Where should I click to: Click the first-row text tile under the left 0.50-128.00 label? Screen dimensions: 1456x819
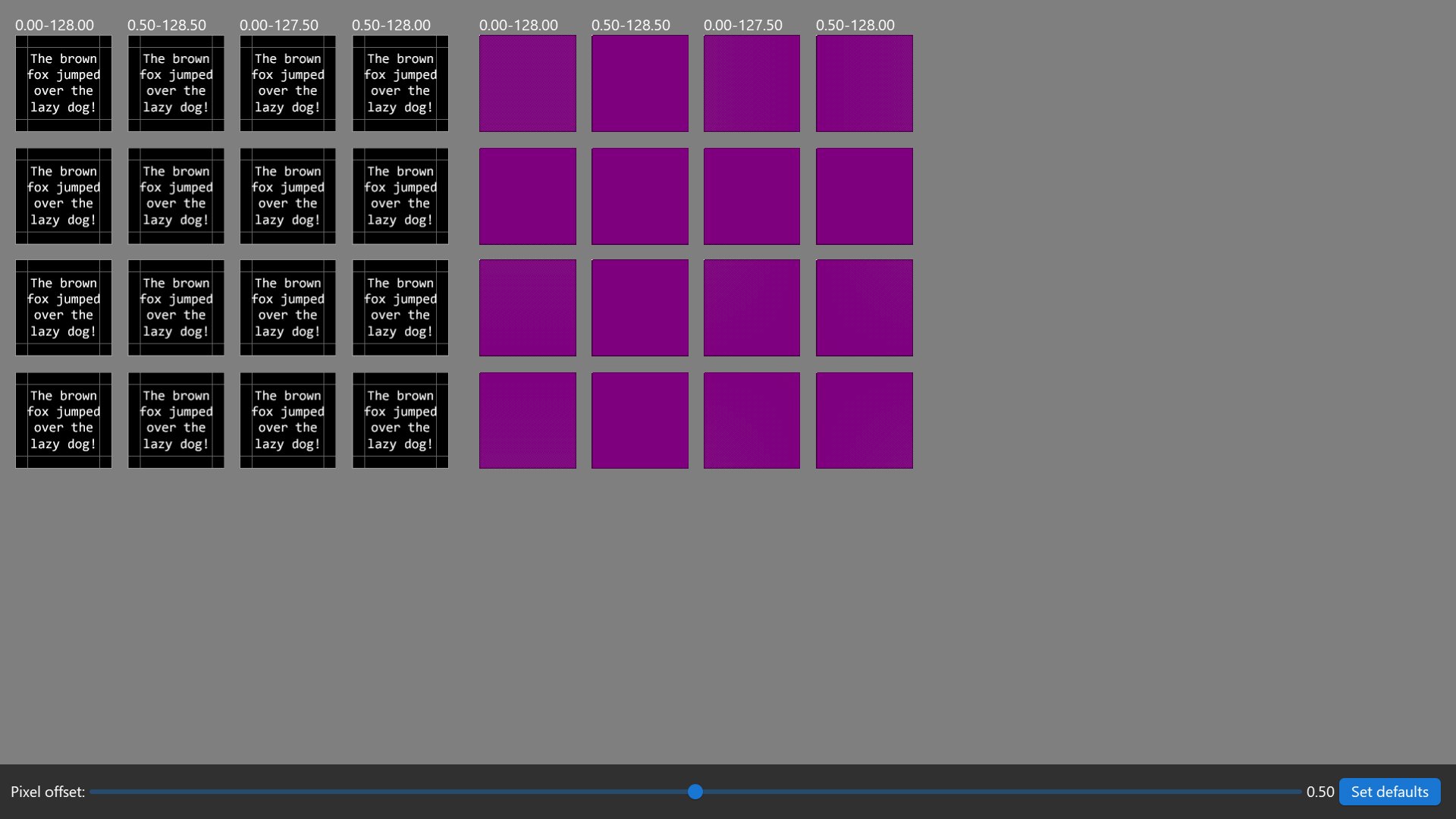click(x=400, y=83)
